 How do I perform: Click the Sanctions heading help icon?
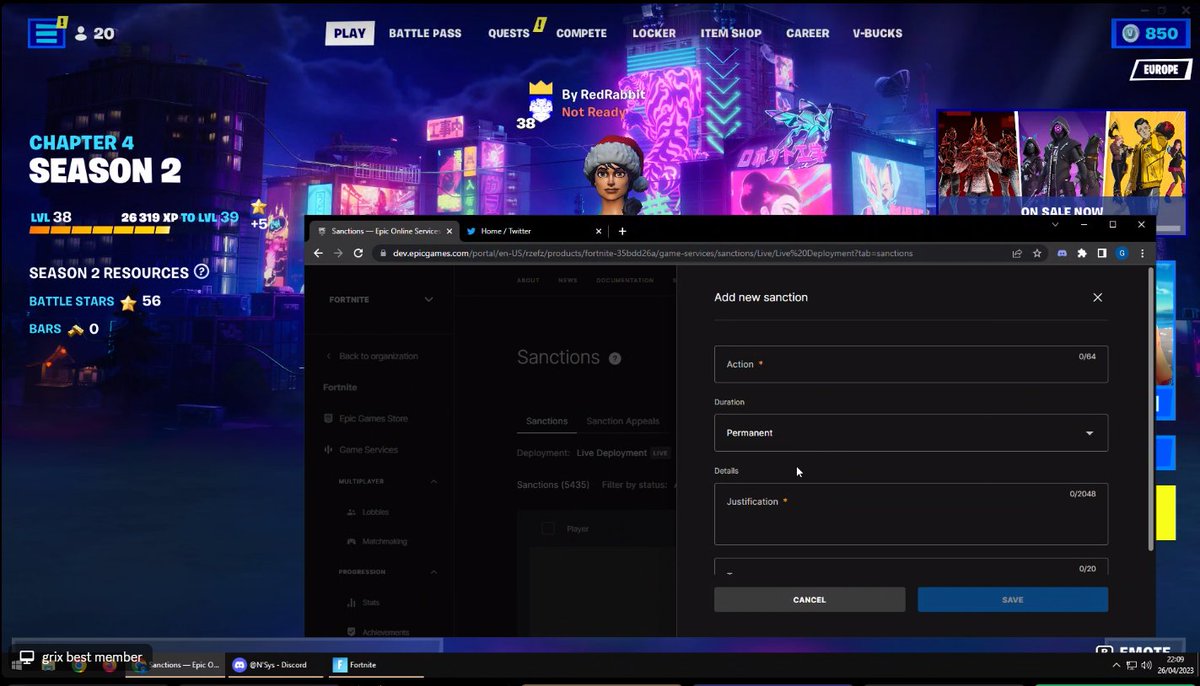tap(615, 358)
